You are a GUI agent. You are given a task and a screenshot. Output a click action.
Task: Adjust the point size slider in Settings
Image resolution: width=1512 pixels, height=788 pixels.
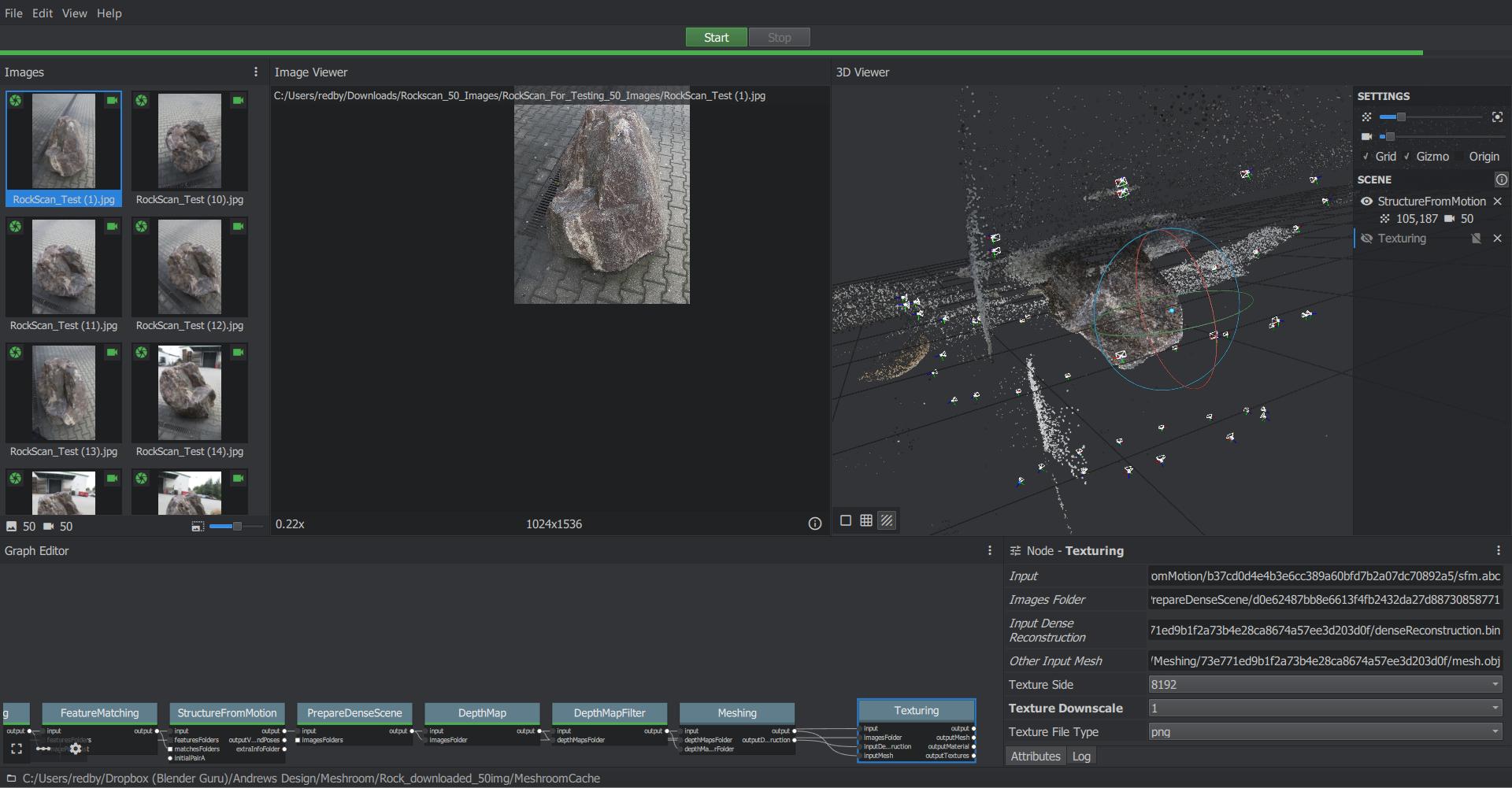(x=1431, y=117)
